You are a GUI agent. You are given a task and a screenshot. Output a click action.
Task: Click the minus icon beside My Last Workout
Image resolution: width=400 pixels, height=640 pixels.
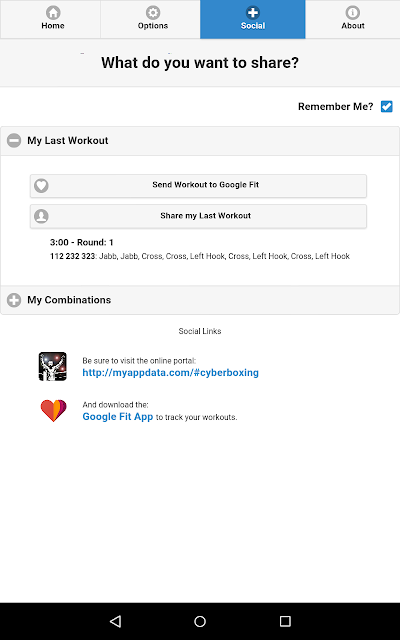14,141
